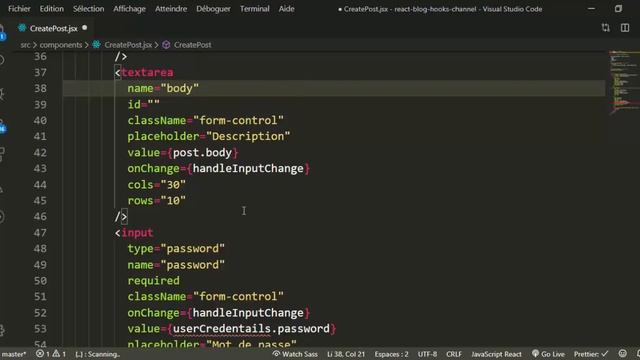Viewport: 640px width, 360px height.
Task: Click type="password" on line 48
Action: [176, 249]
